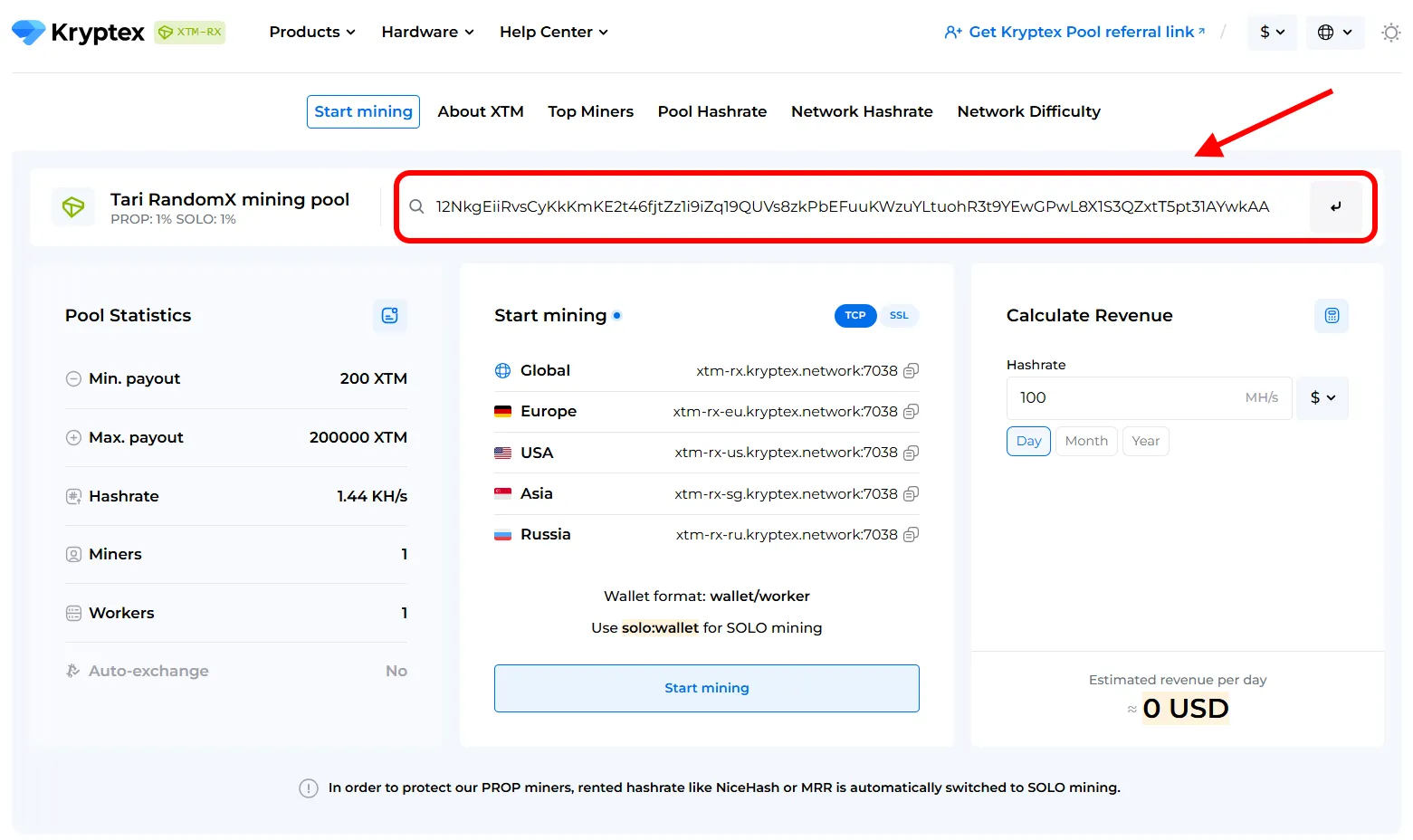The image size is (1413, 840).
Task: Switch connection type to SSL
Action: 899,315
